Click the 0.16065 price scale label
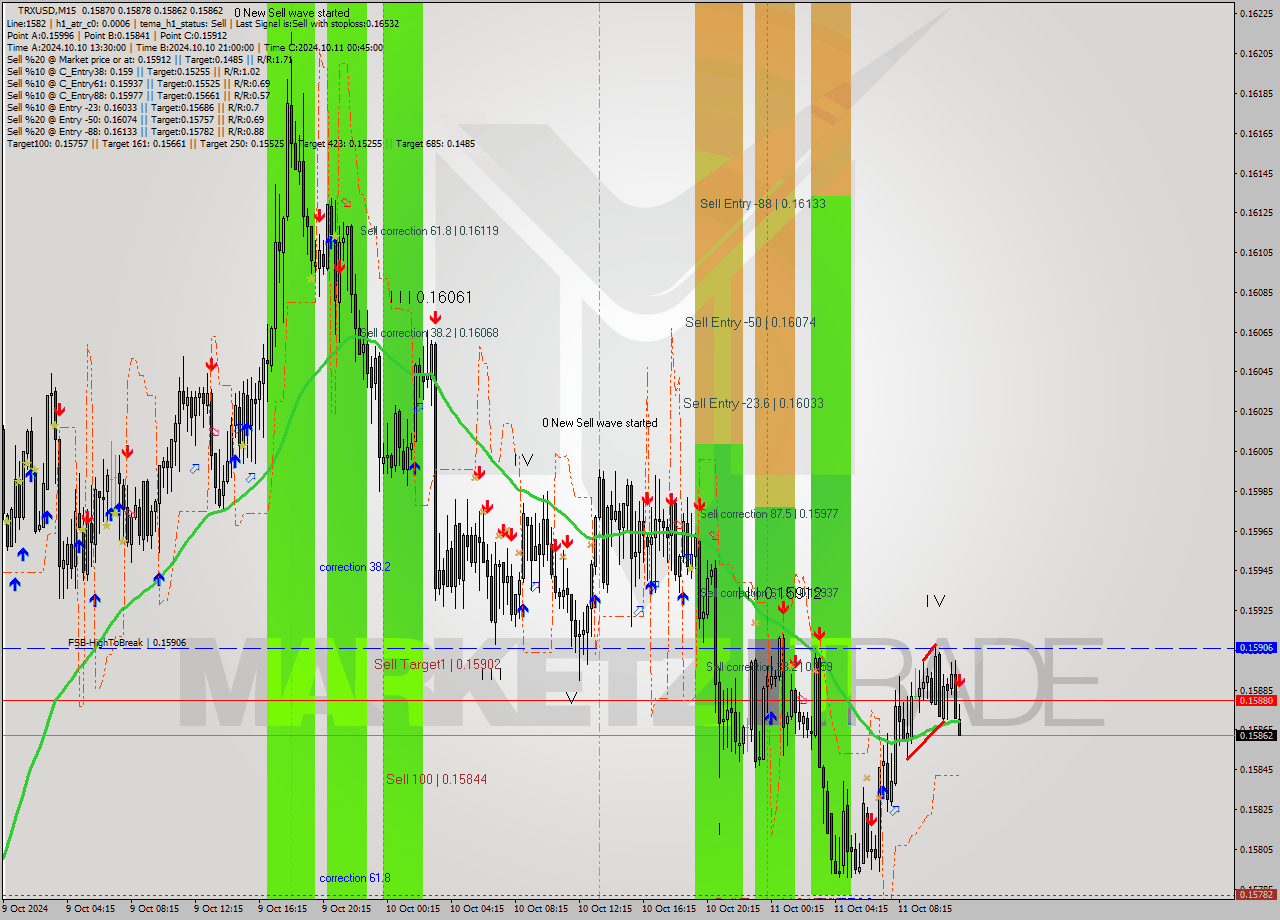The width and height of the screenshot is (1280, 920). [x=1257, y=332]
